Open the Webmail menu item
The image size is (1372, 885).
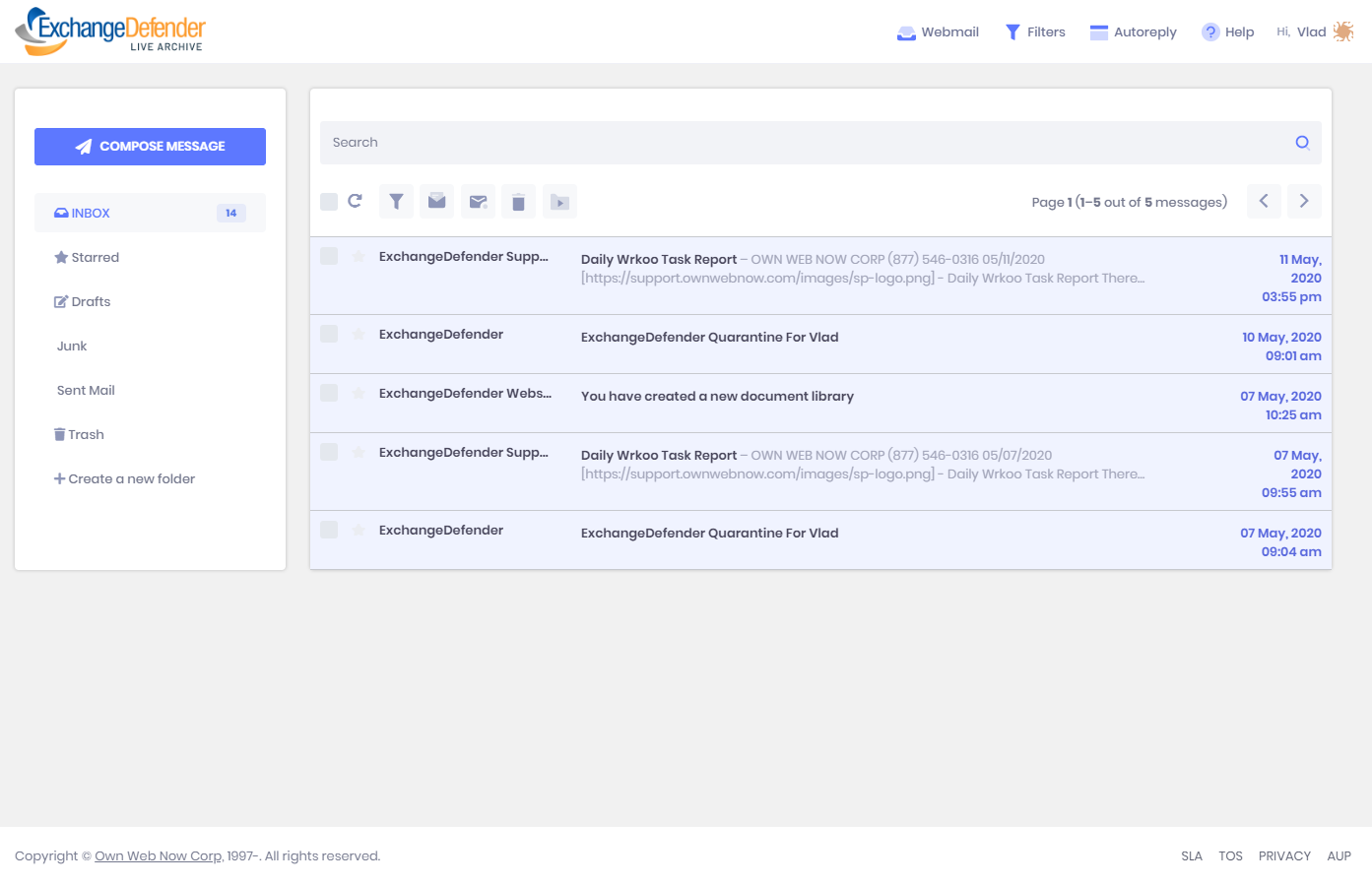click(x=938, y=32)
